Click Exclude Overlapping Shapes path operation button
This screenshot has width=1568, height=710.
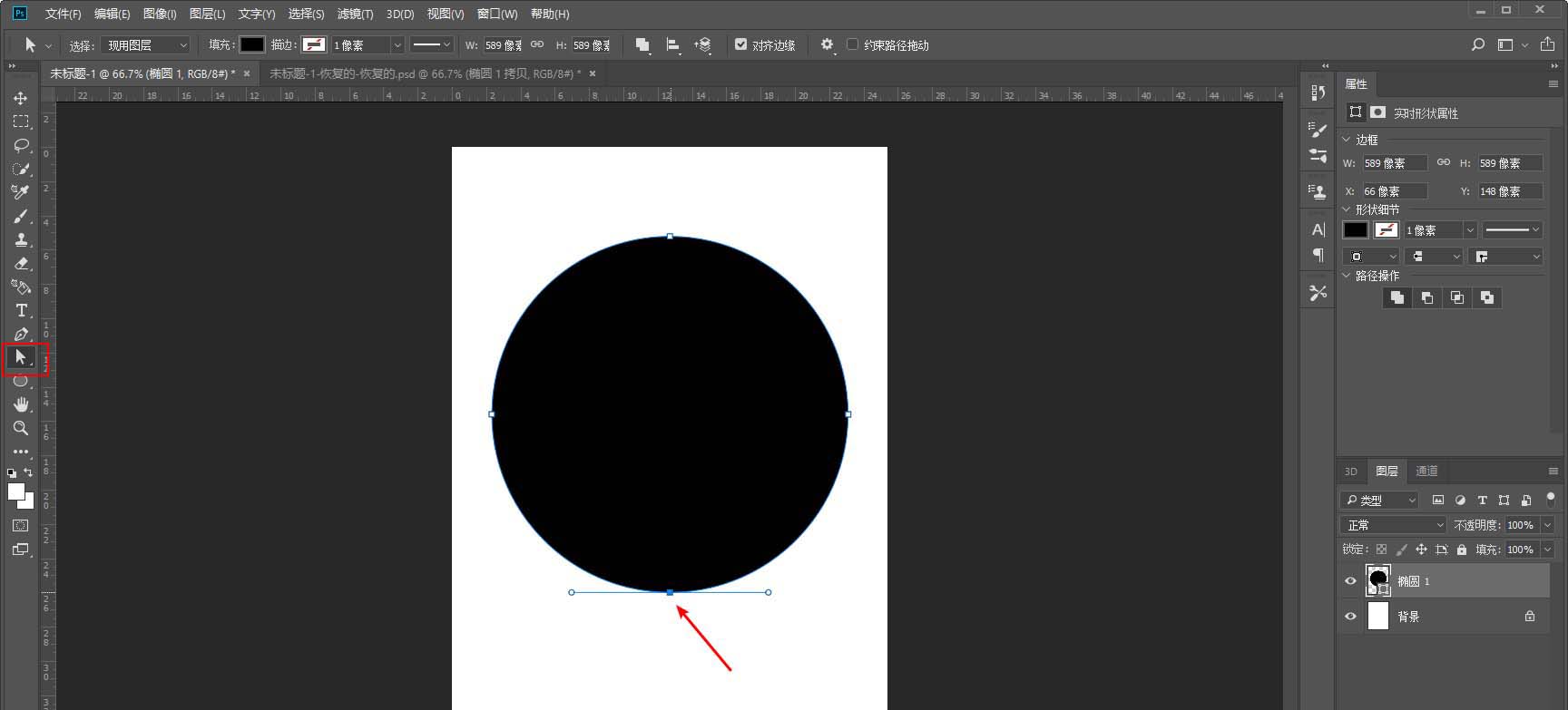1486,297
